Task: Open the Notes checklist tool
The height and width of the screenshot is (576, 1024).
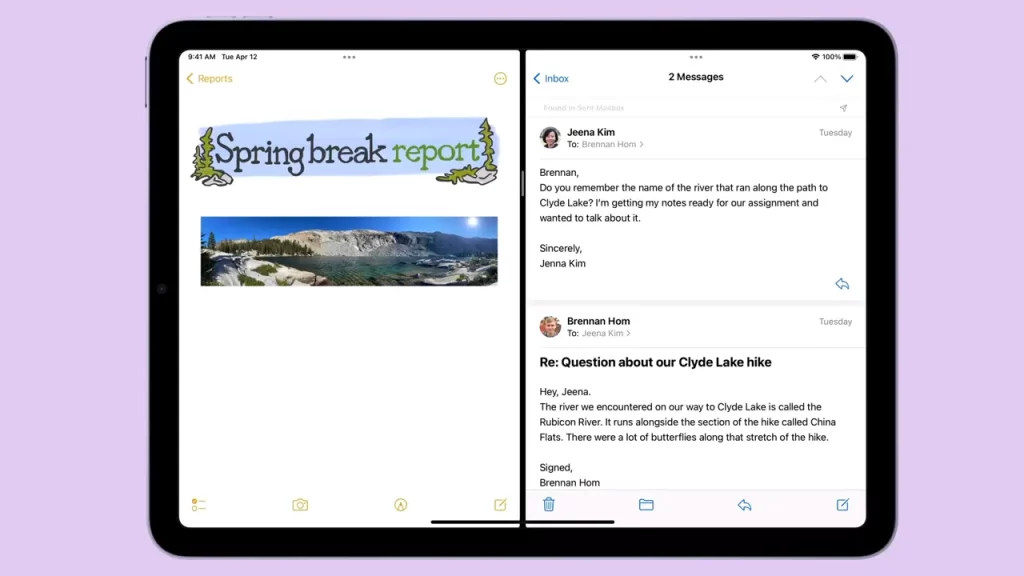Action: tap(199, 505)
